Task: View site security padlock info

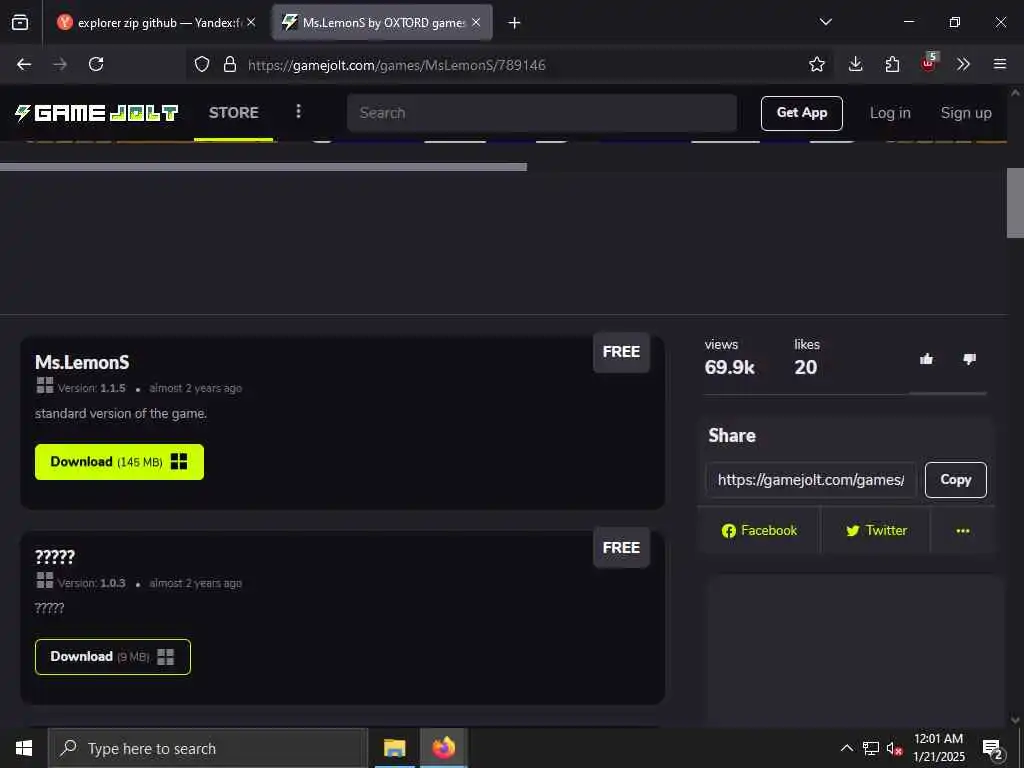Action: pyautogui.click(x=229, y=64)
